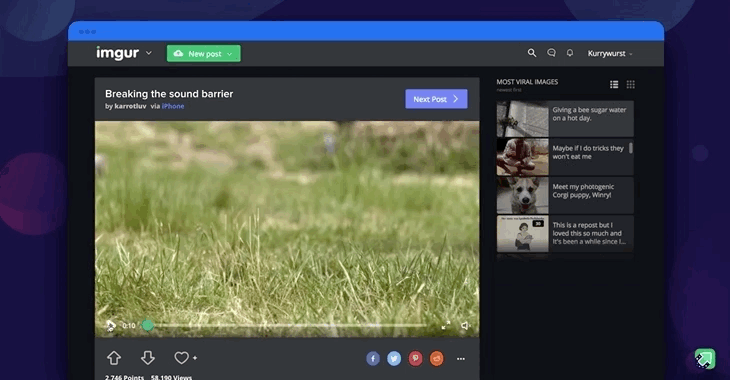Share post on Reddit
This screenshot has width=730, height=380.
click(437, 359)
